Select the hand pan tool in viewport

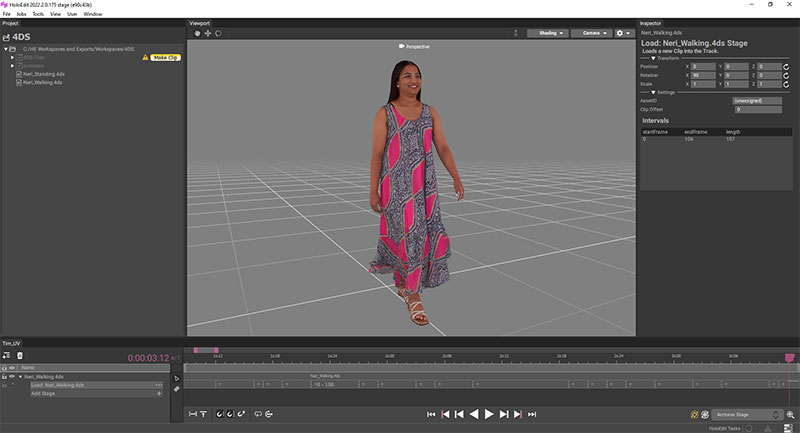coord(198,33)
